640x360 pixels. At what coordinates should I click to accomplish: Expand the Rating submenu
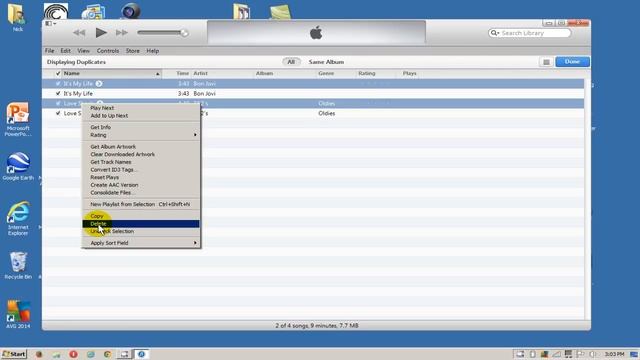141,135
